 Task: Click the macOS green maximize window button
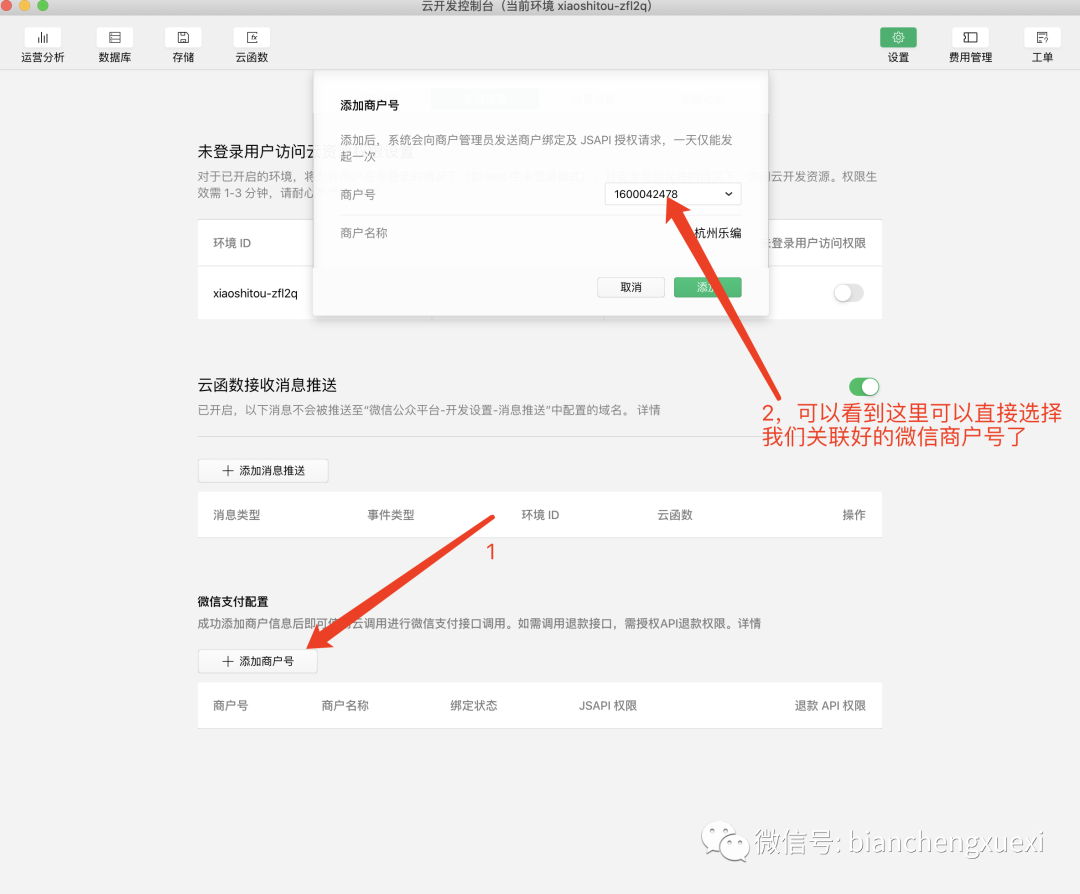[43, 6]
